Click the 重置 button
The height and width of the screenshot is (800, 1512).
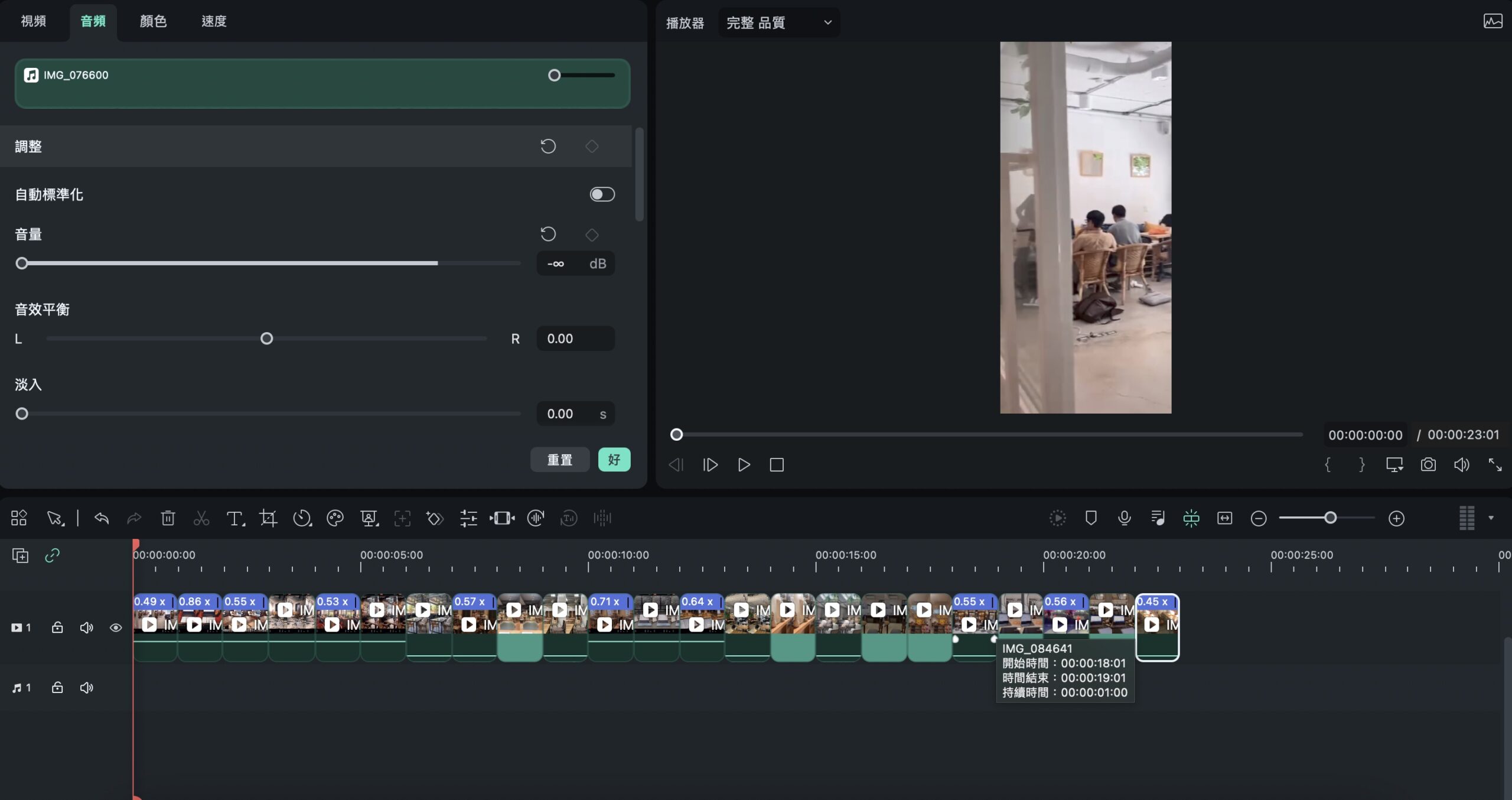560,460
